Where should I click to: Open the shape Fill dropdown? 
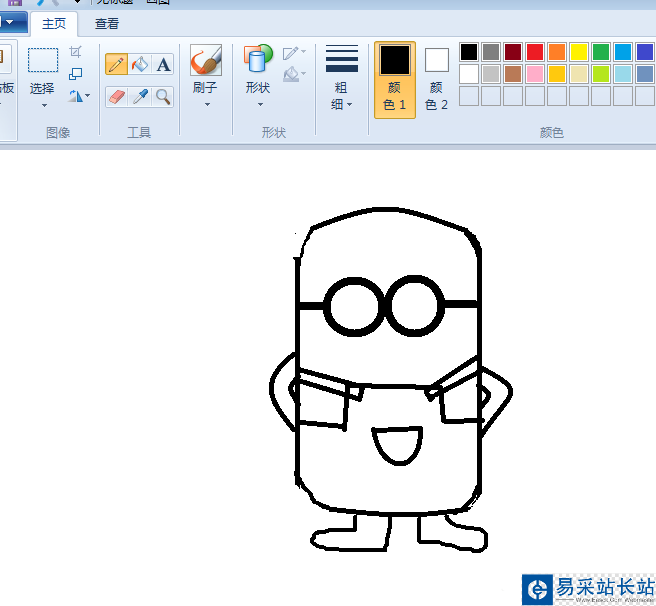294,74
